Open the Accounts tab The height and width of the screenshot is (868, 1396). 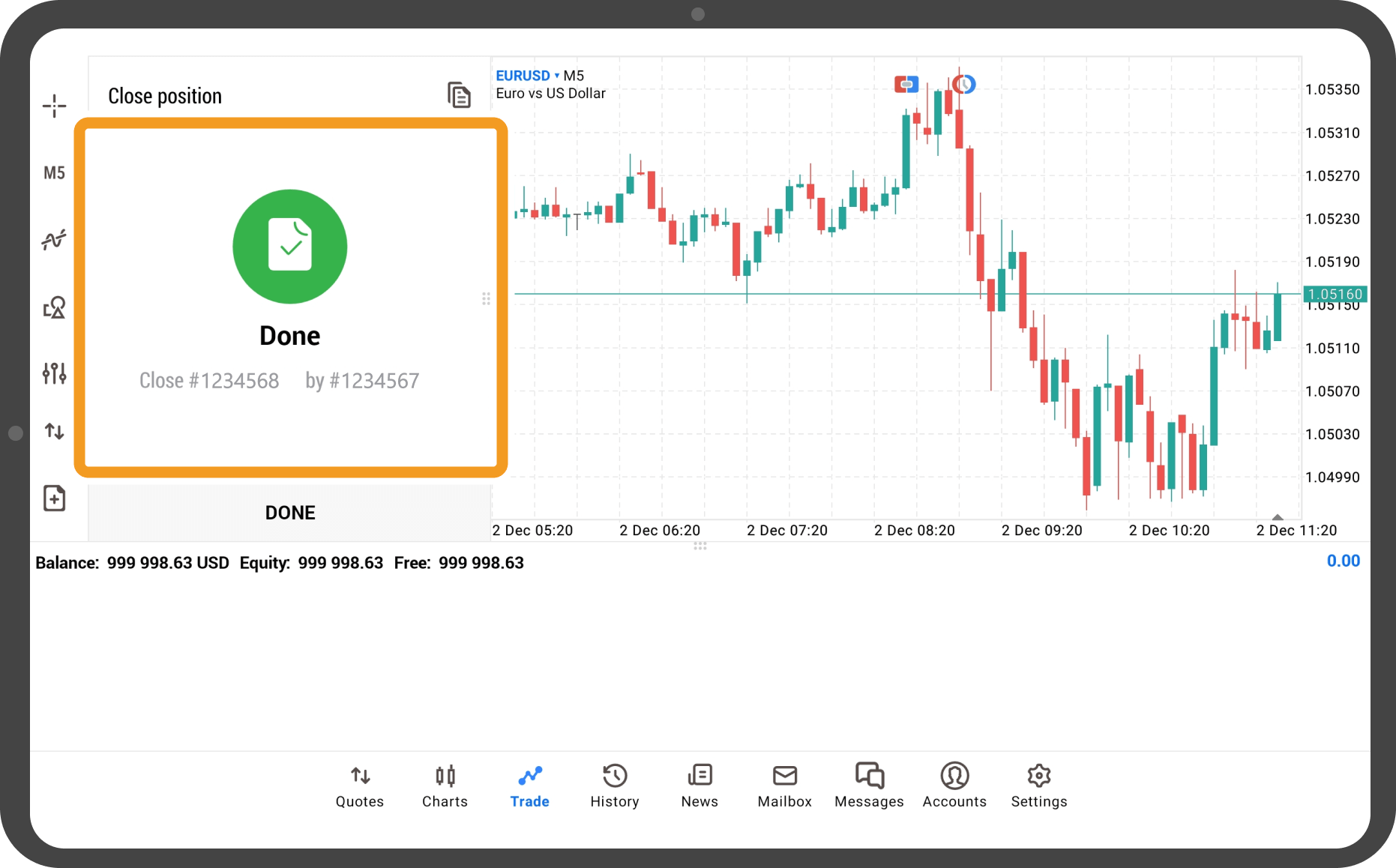(x=954, y=786)
